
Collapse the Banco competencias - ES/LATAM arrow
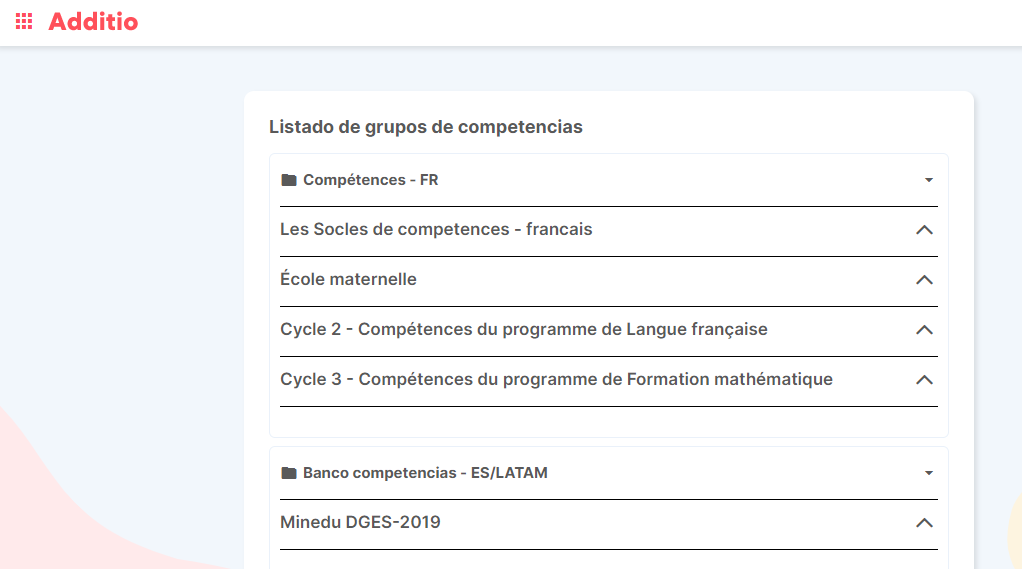click(x=928, y=473)
